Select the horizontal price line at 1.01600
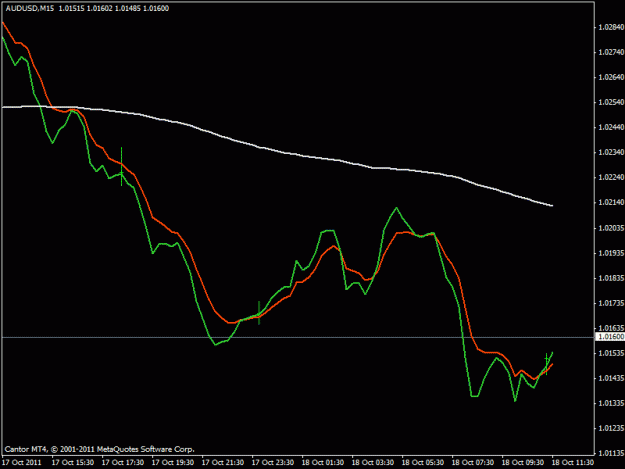 [299, 338]
